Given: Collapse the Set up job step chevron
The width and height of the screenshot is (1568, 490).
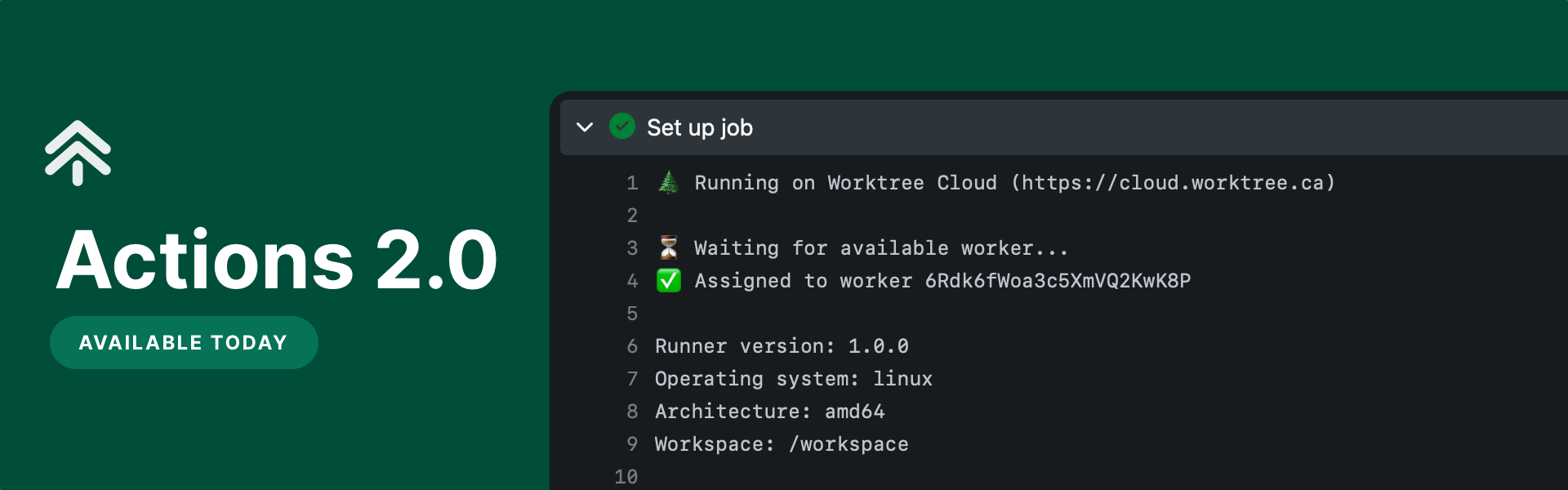Looking at the screenshot, I should tap(585, 127).
